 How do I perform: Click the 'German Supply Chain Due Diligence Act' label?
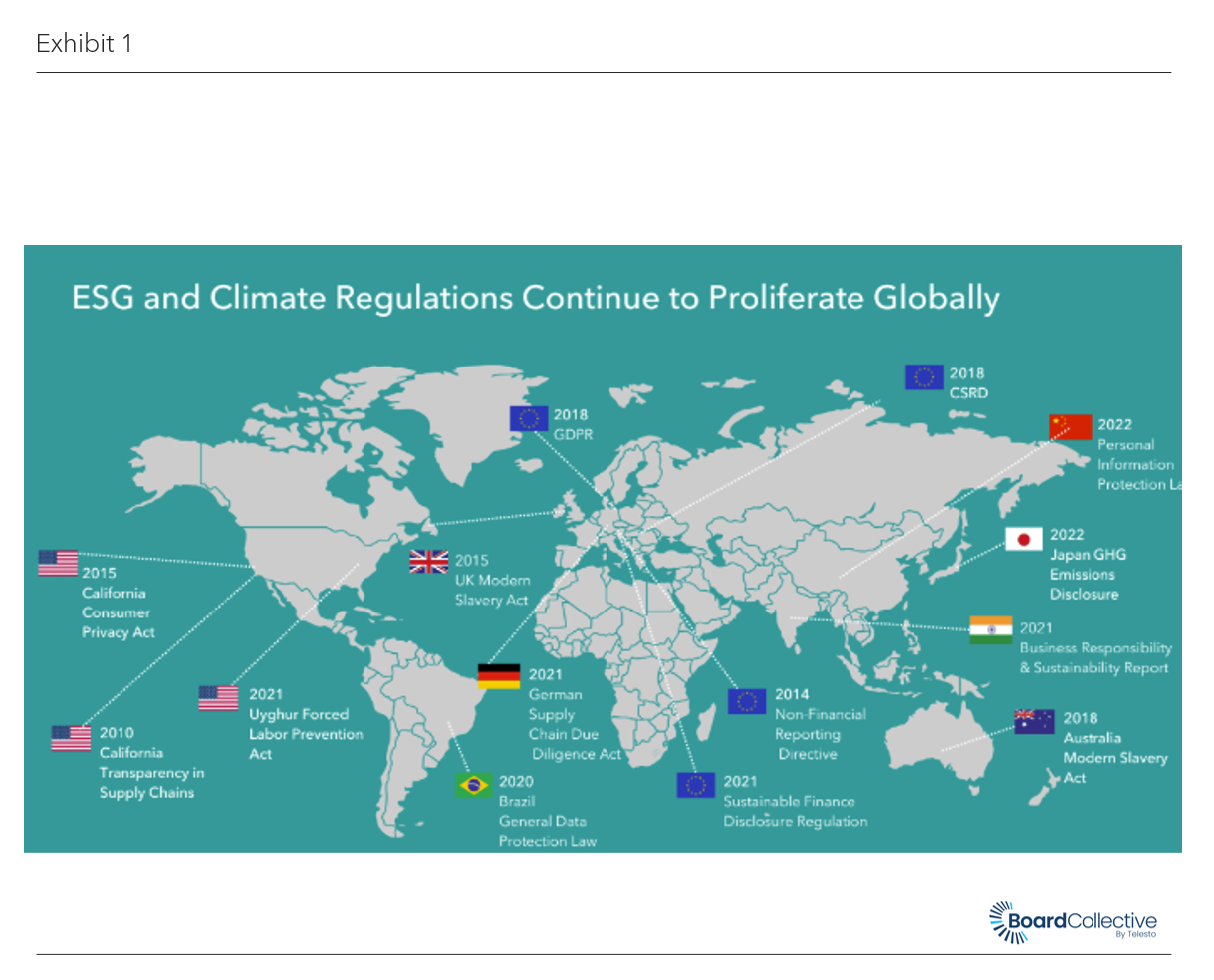coord(568,724)
